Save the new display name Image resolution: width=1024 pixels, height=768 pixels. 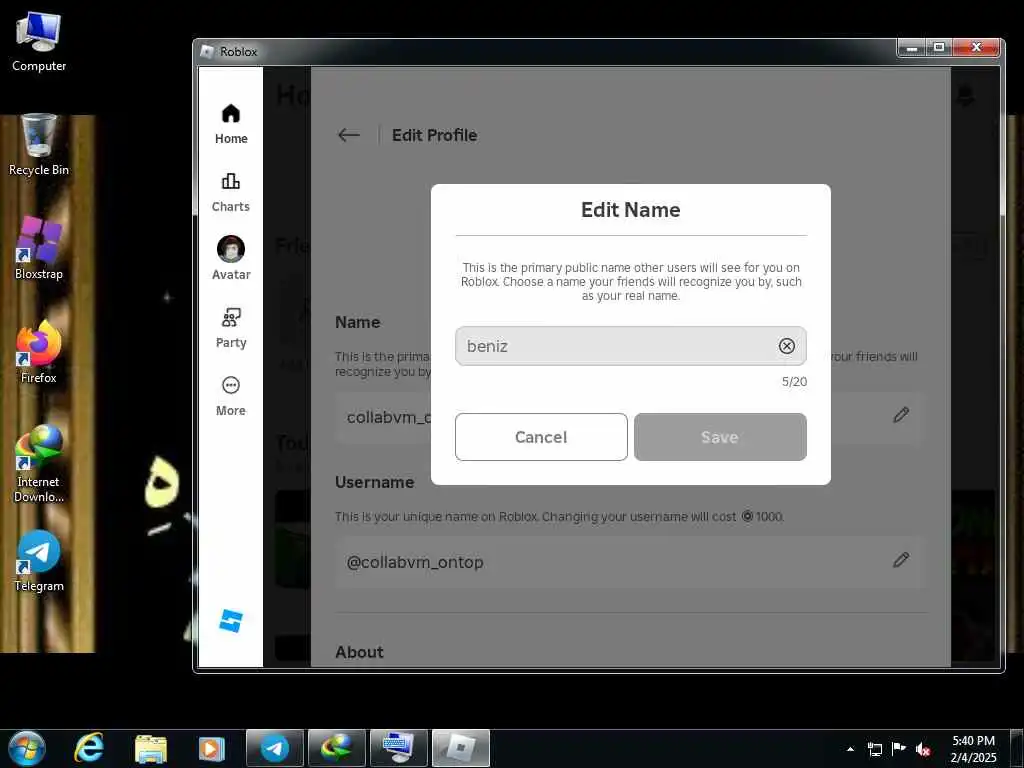(720, 437)
